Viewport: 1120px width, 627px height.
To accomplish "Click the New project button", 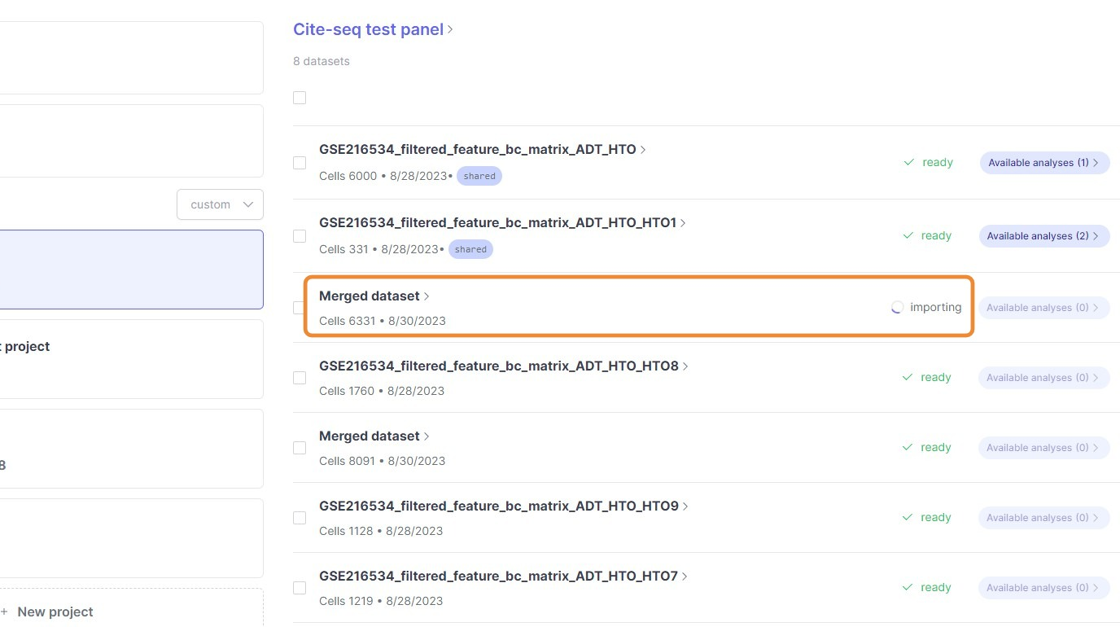I will pyautogui.click(x=55, y=612).
